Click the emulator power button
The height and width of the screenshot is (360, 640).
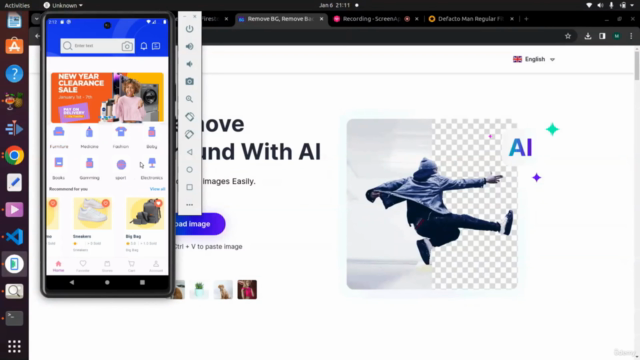pyautogui.click(x=189, y=29)
